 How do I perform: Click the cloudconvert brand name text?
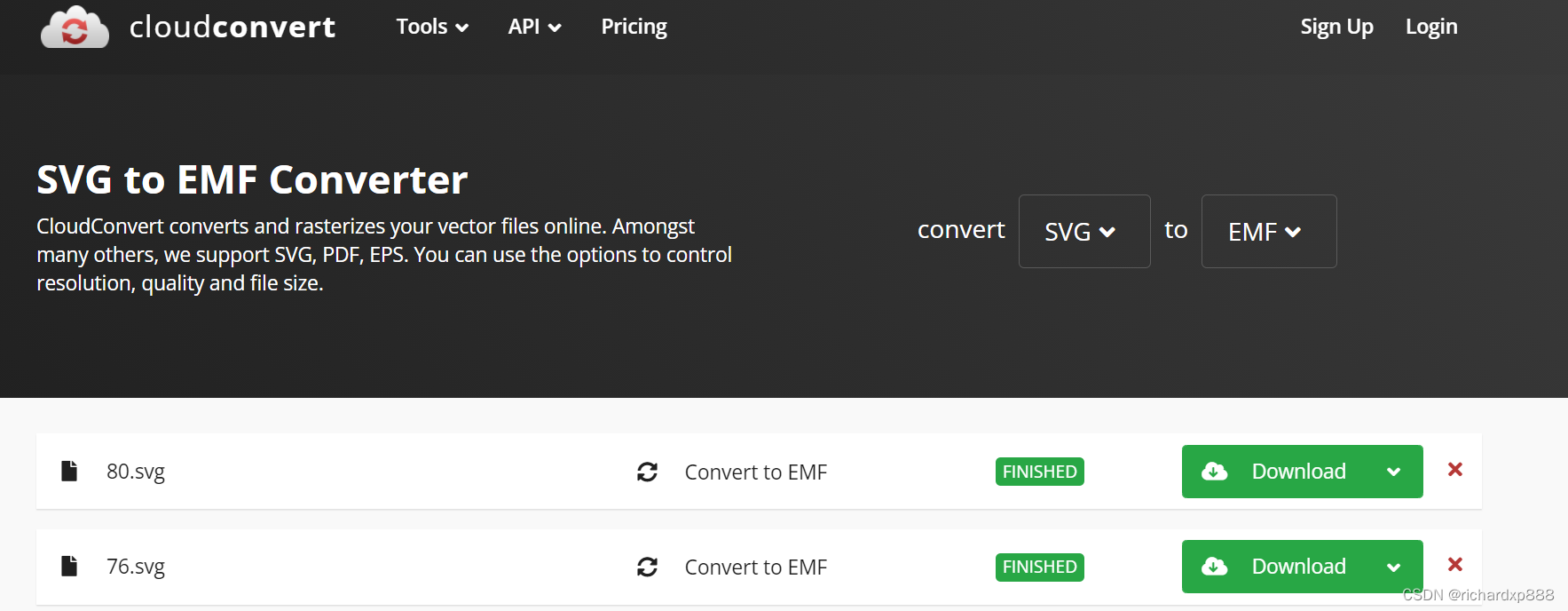click(232, 27)
